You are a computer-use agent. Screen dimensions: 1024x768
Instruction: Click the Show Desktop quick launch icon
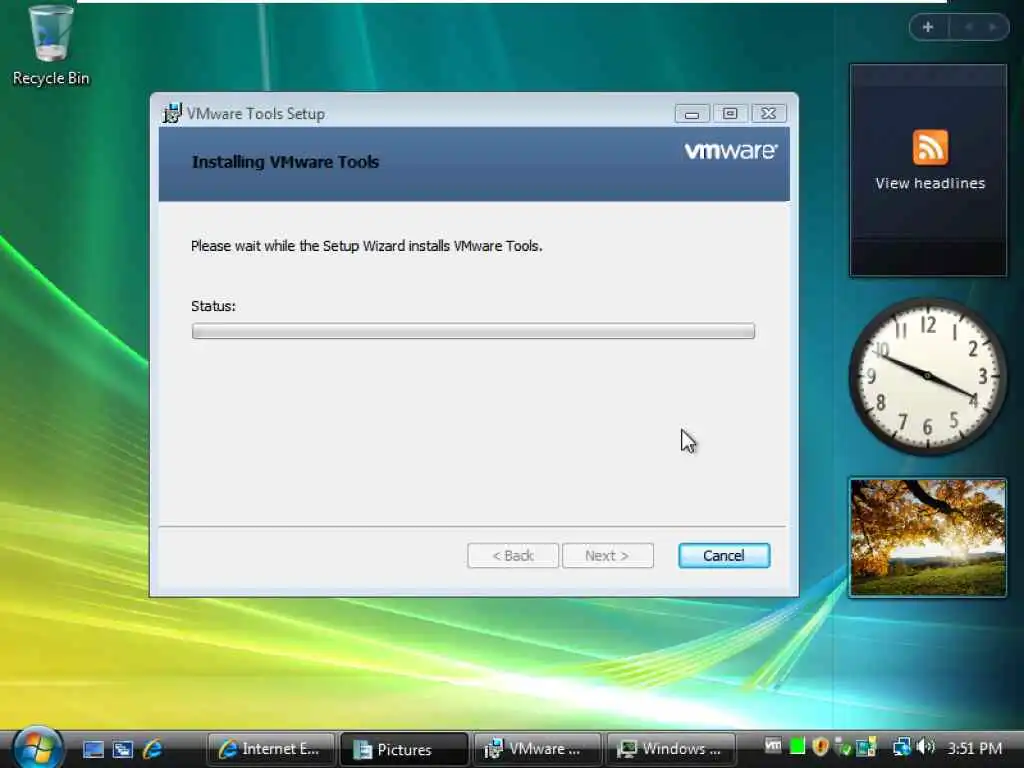click(x=93, y=749)
